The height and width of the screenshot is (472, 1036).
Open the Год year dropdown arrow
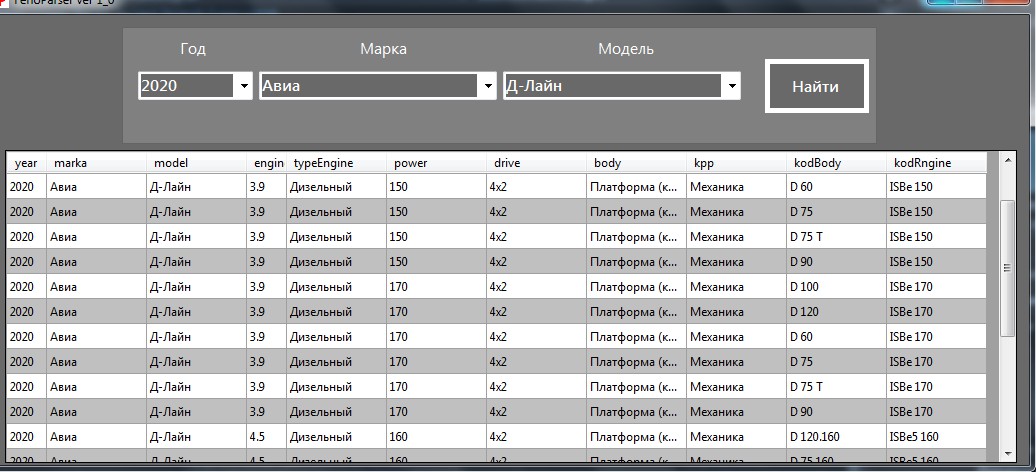tap(244, 86)
